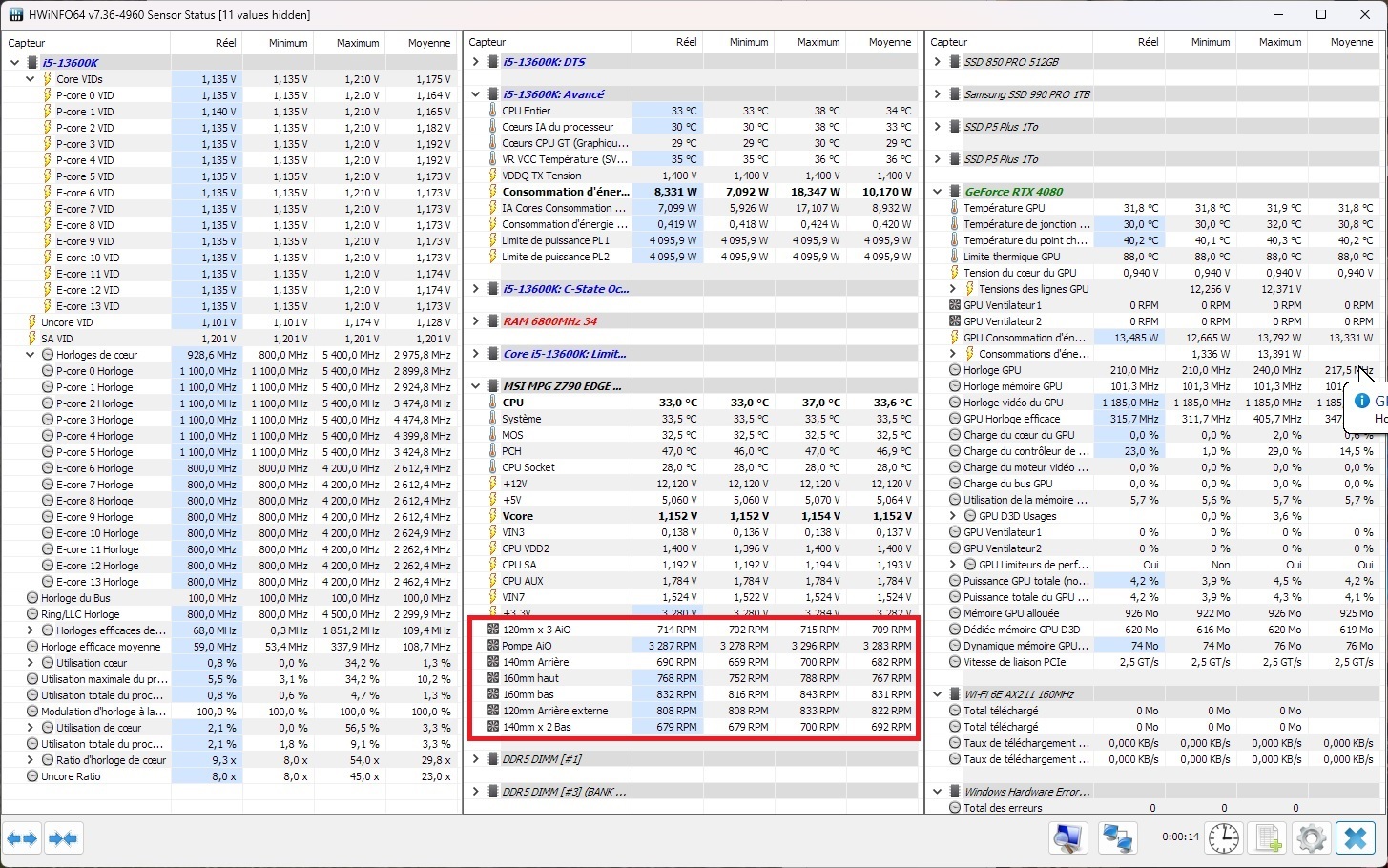Viewport: 1388px width, 868px height.
Task: Select the Vcore sensor row
Action: 517,516
